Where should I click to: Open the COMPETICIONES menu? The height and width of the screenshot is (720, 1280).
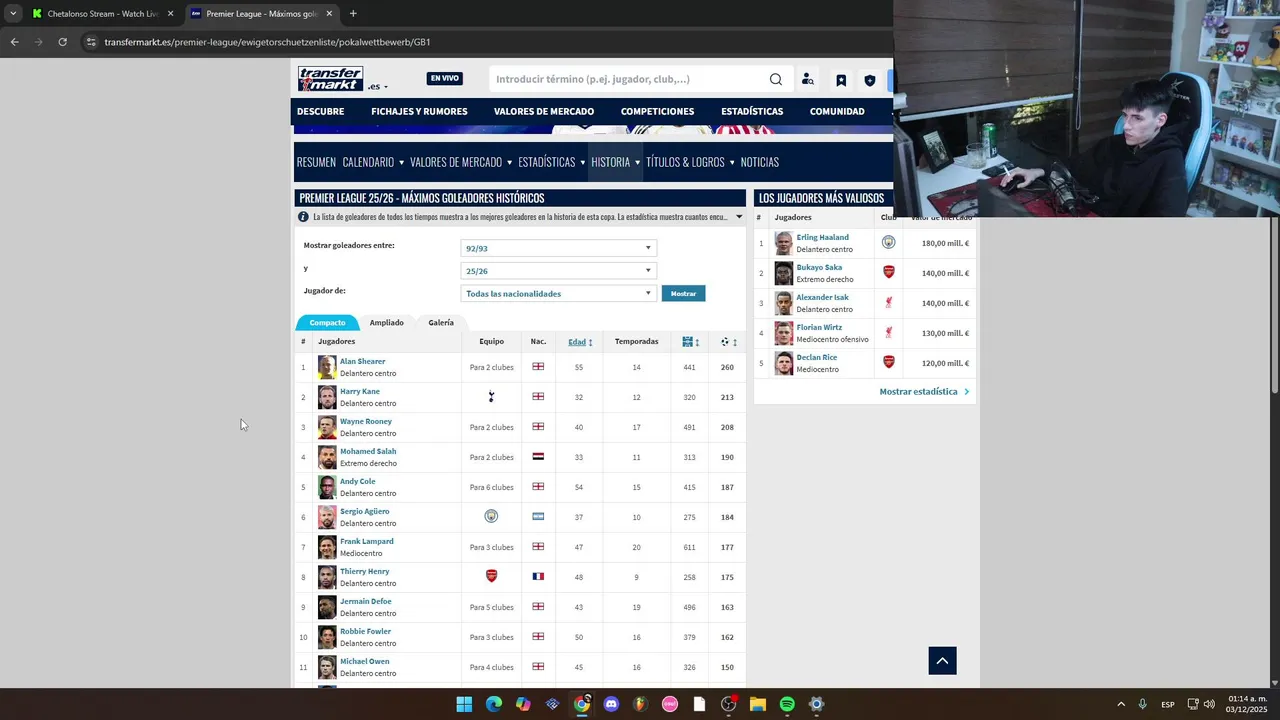[x=657, y=111]
